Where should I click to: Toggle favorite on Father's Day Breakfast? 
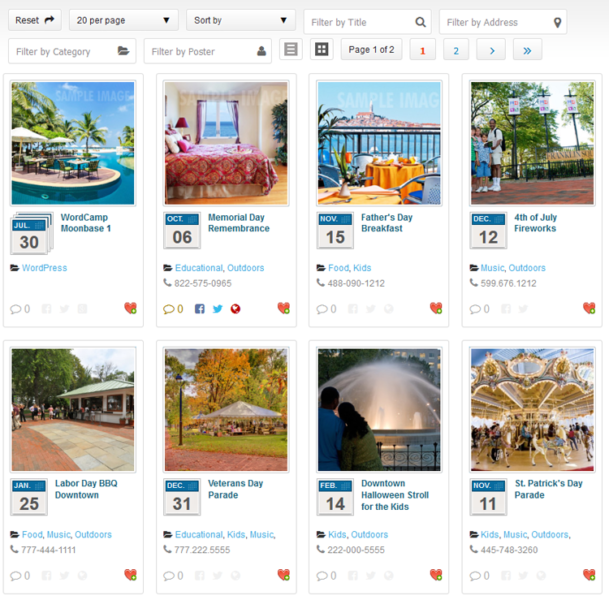click(x=436, y=309)
